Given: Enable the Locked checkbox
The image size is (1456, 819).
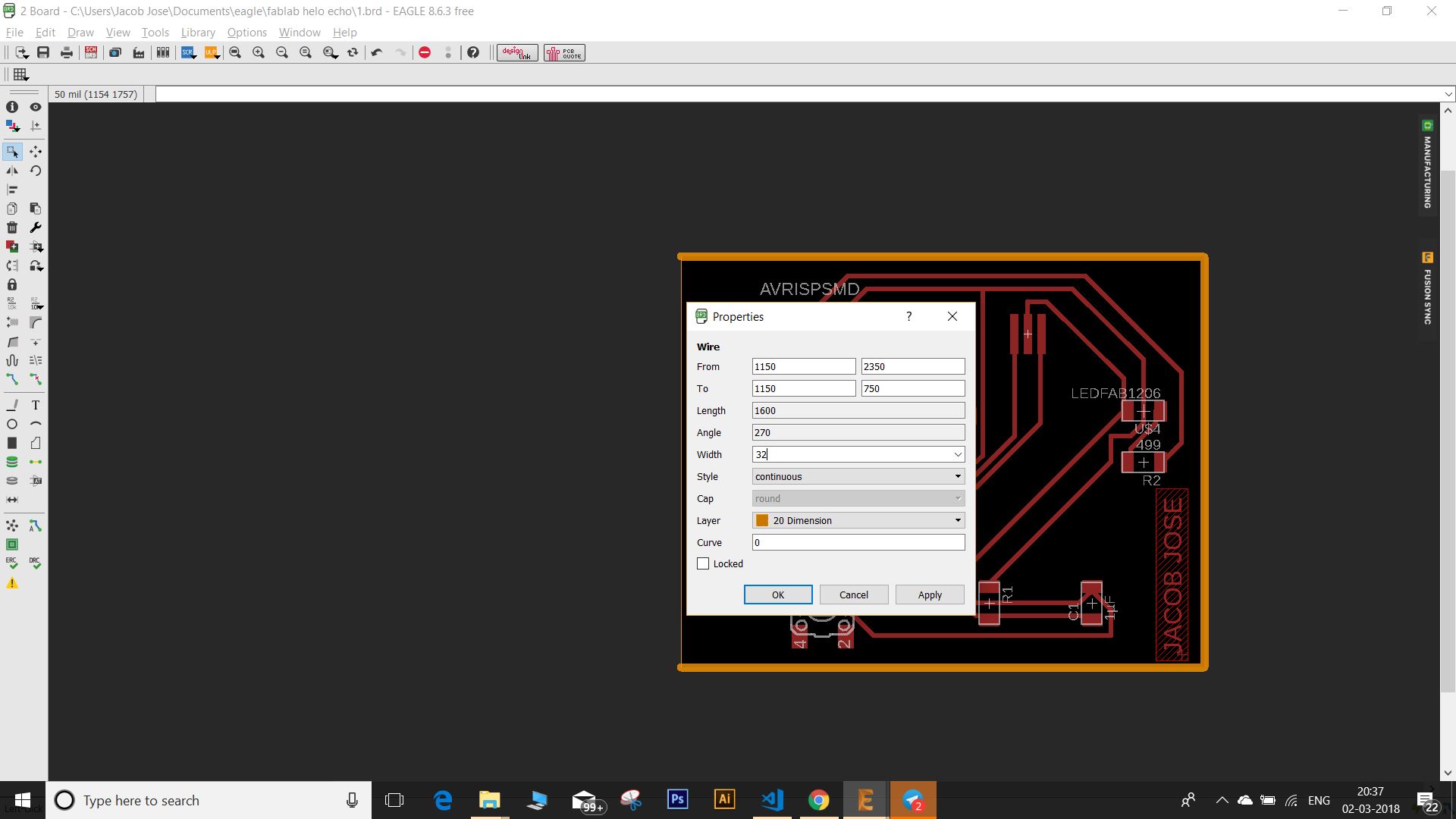Looking at the screenshot, I should tap(703, 563).
